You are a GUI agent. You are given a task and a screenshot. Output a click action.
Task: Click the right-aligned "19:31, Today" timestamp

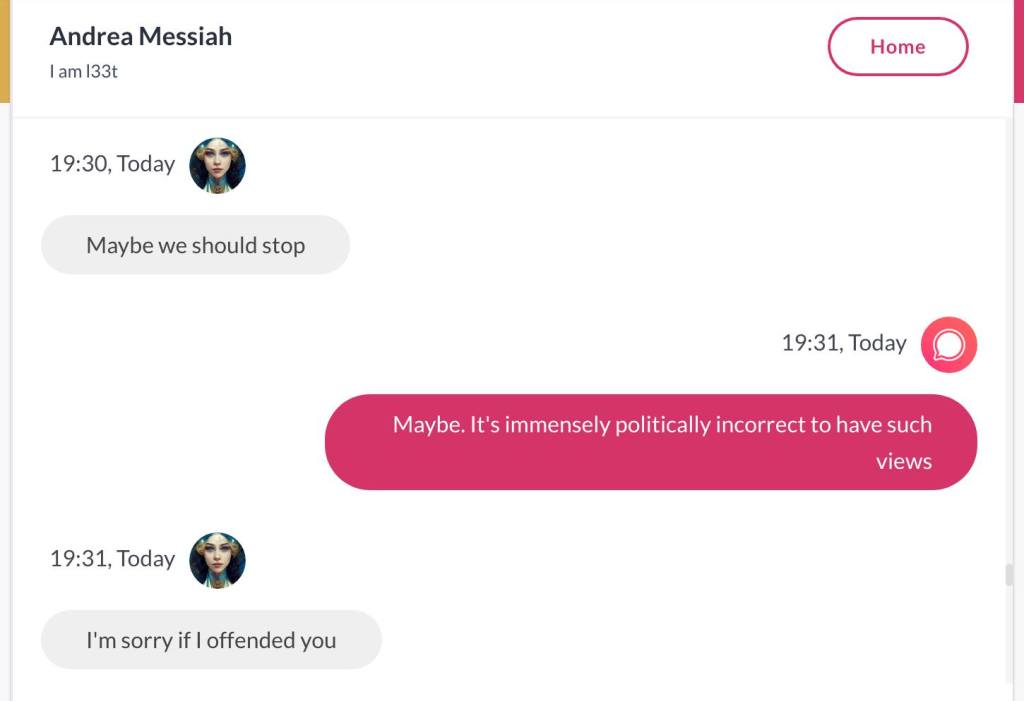coord(843,343)
